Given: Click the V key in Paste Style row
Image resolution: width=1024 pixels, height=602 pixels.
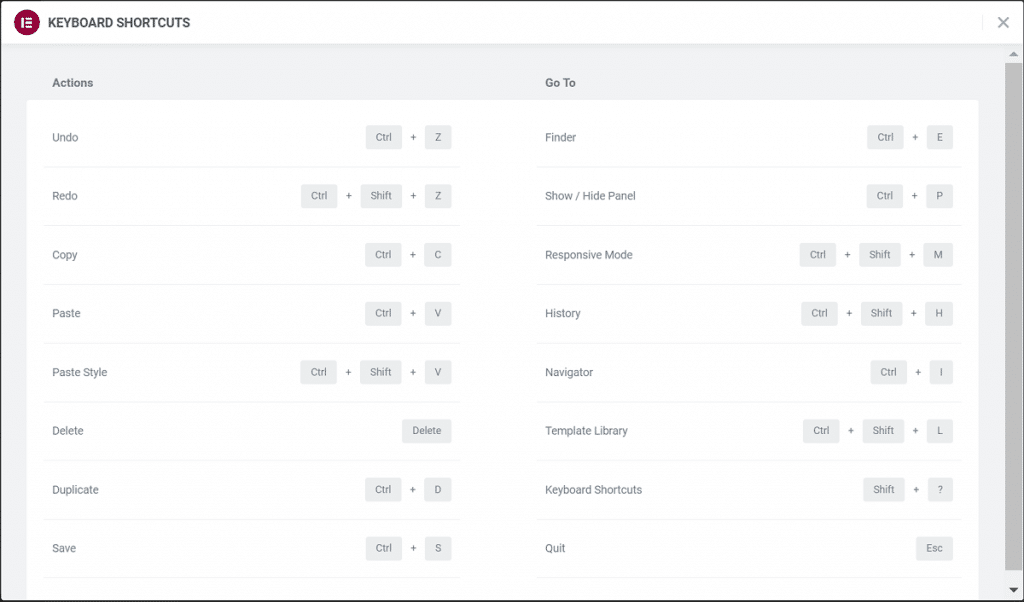Looking at the screenshot, I should (x=438, y=372).
